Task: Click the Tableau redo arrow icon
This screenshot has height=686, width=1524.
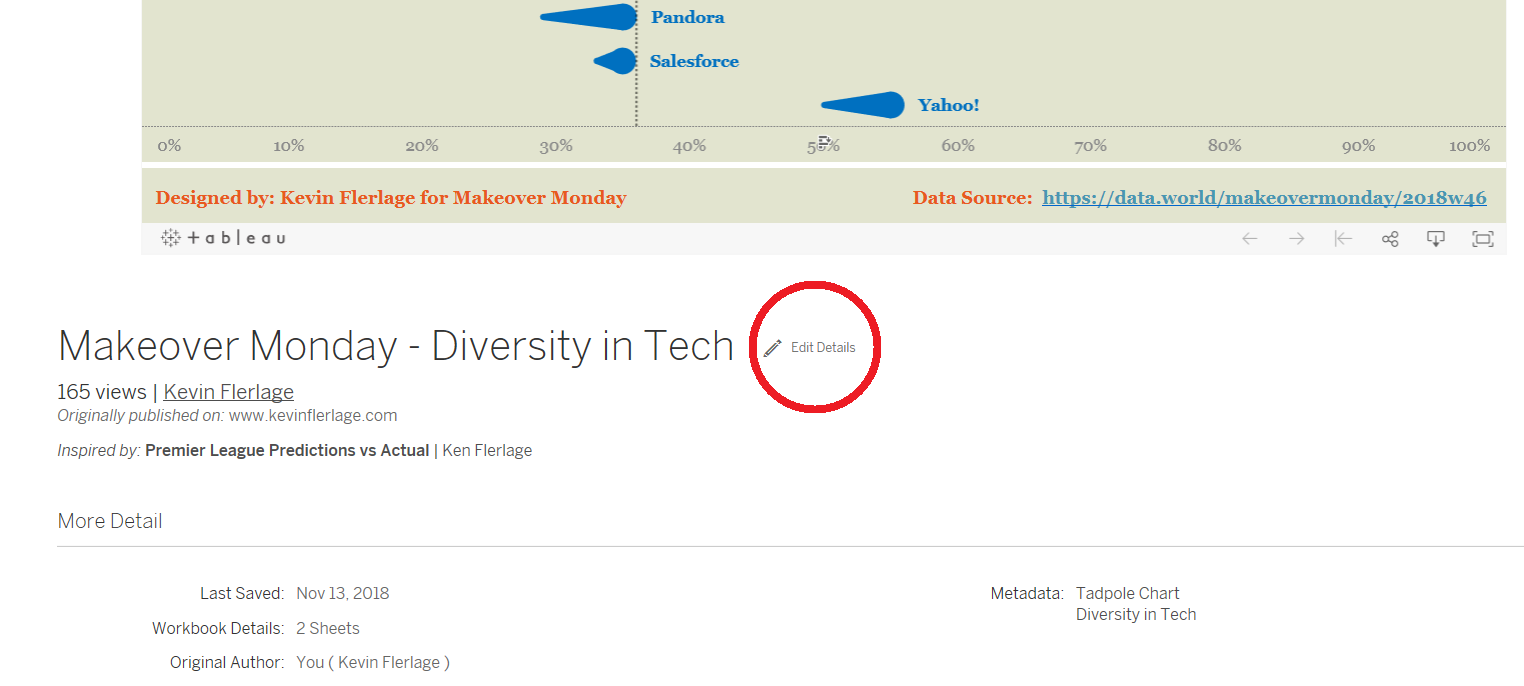Action: [x=1296, y=238]
